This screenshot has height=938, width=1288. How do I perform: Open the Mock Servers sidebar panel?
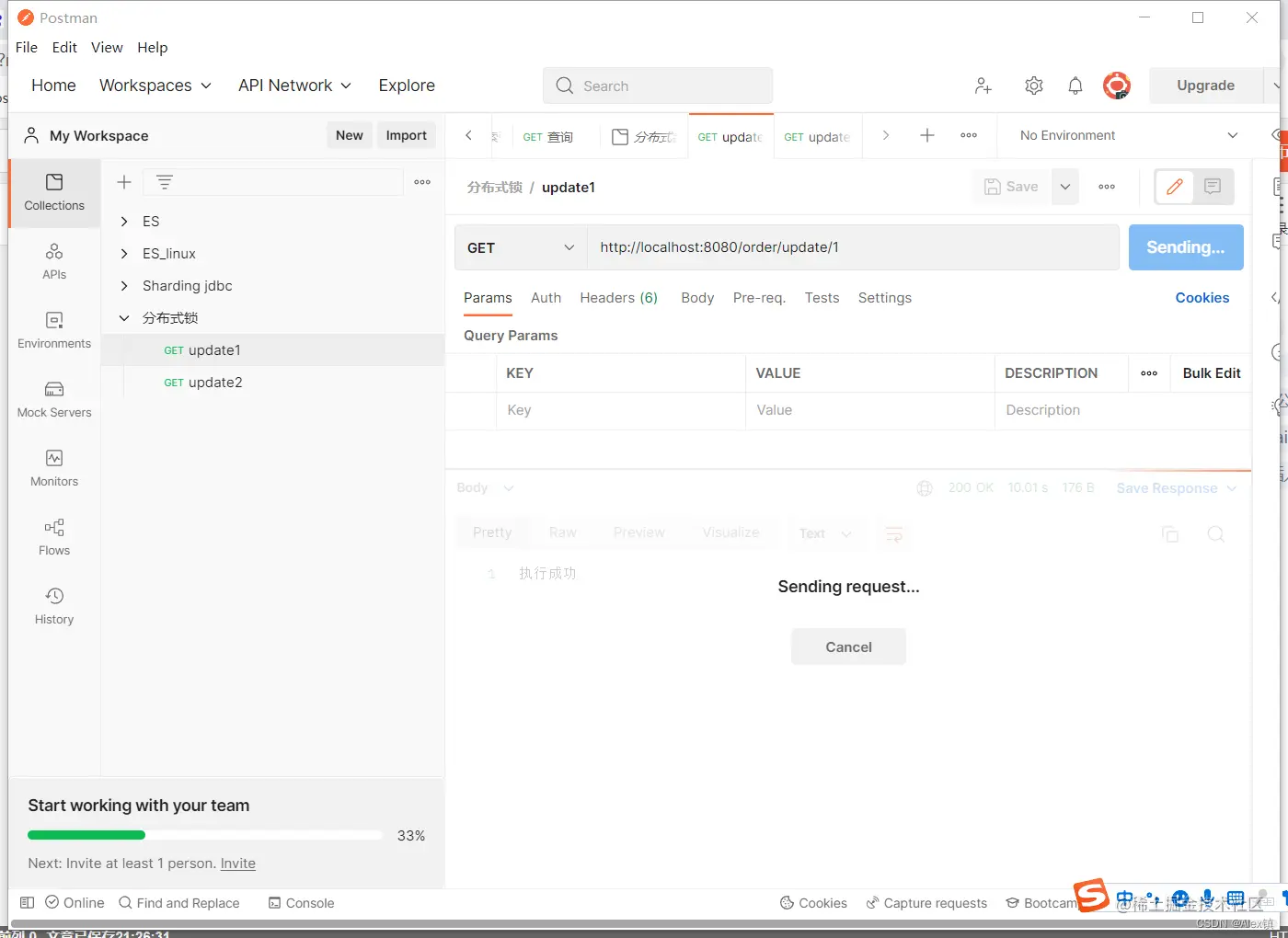point(54,399)
